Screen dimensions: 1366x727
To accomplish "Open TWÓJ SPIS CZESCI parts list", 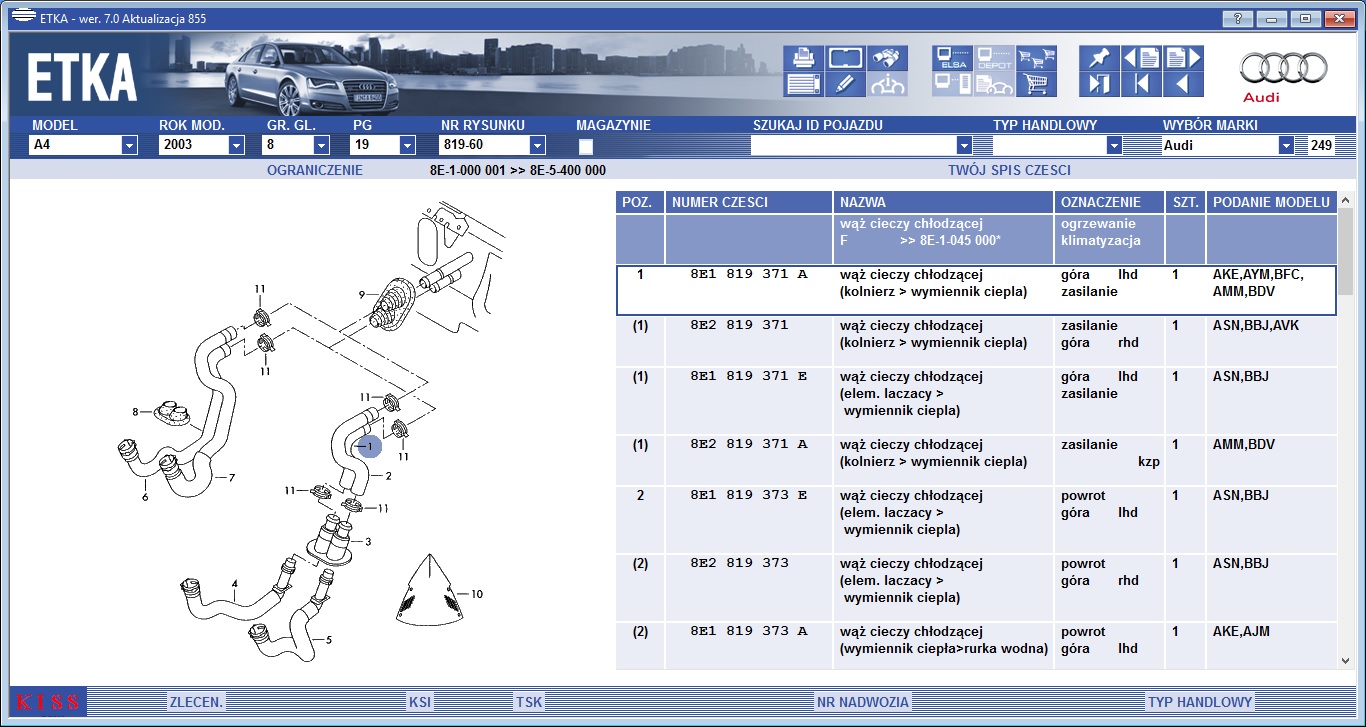I will click(1009, 170).
